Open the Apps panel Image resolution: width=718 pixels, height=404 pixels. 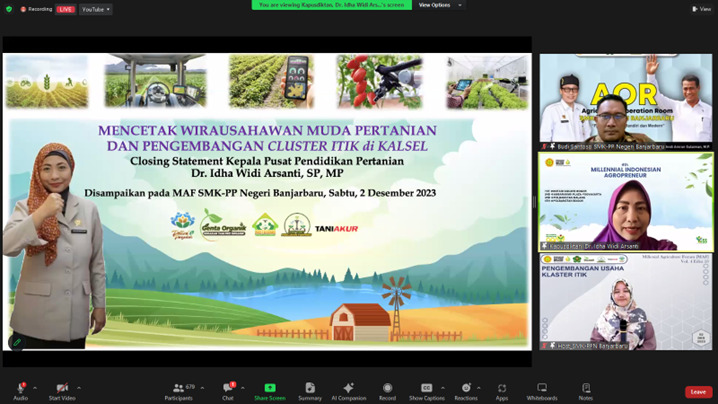(x=502, y=388)
